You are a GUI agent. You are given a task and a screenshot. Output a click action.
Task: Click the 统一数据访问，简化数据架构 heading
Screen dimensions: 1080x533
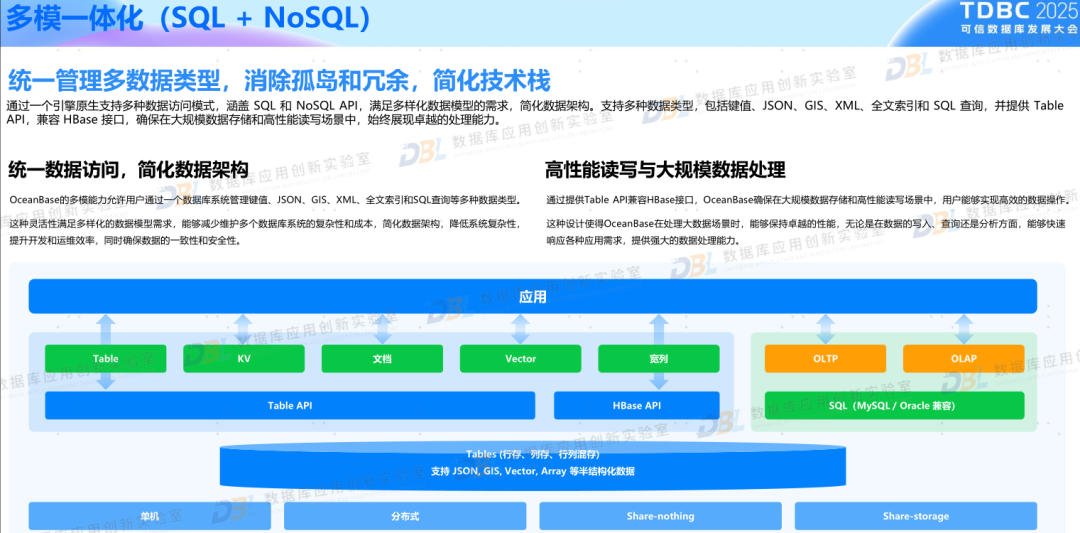click(128, 170)
